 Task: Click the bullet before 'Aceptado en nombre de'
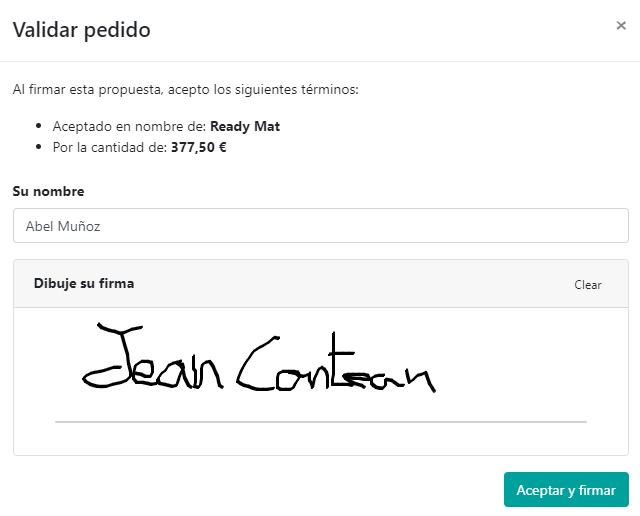[39, 127]
